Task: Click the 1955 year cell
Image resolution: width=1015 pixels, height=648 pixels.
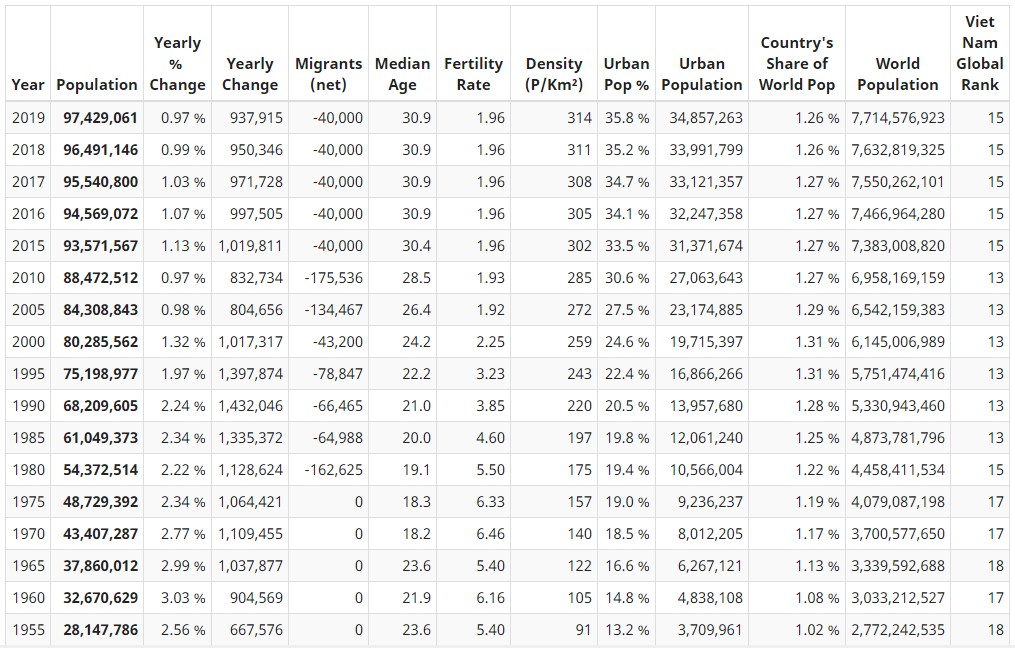Action: pyautogui.click(x=28, y=630)
